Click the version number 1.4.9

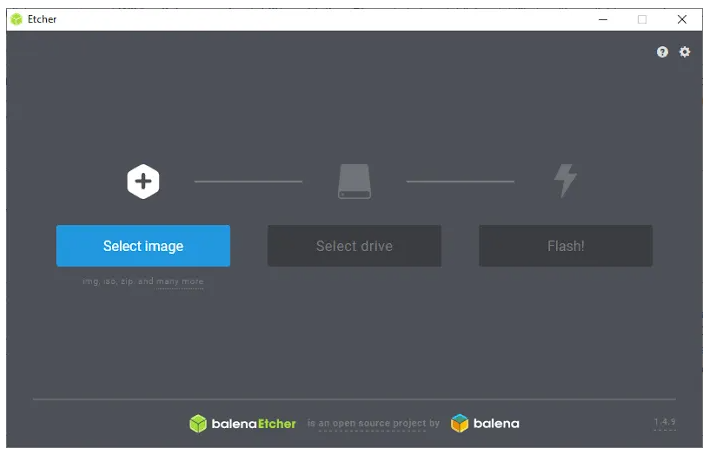(x=664, y=422)
